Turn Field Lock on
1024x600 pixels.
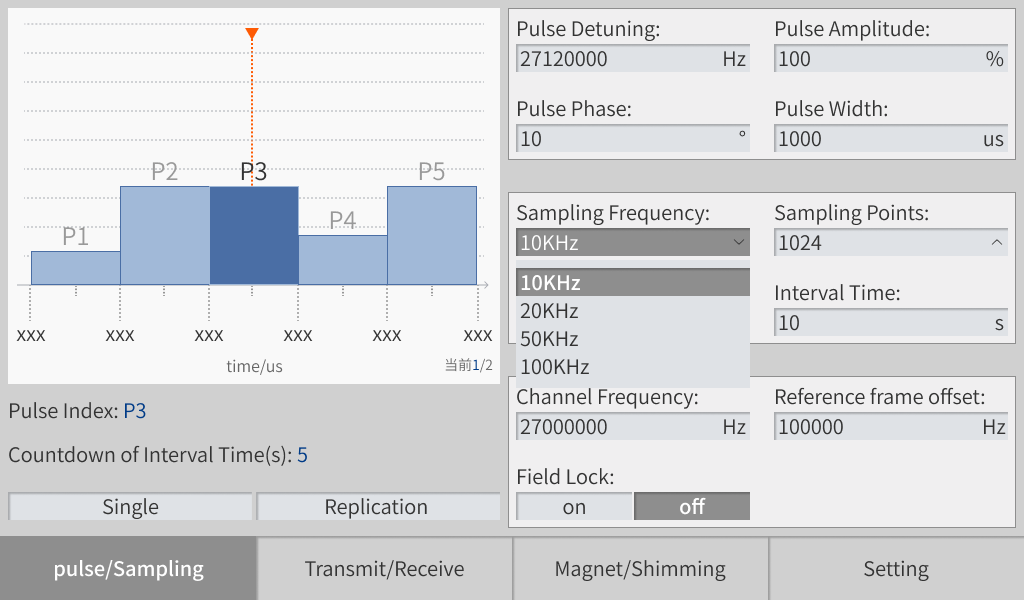click(x=574, y=507)
